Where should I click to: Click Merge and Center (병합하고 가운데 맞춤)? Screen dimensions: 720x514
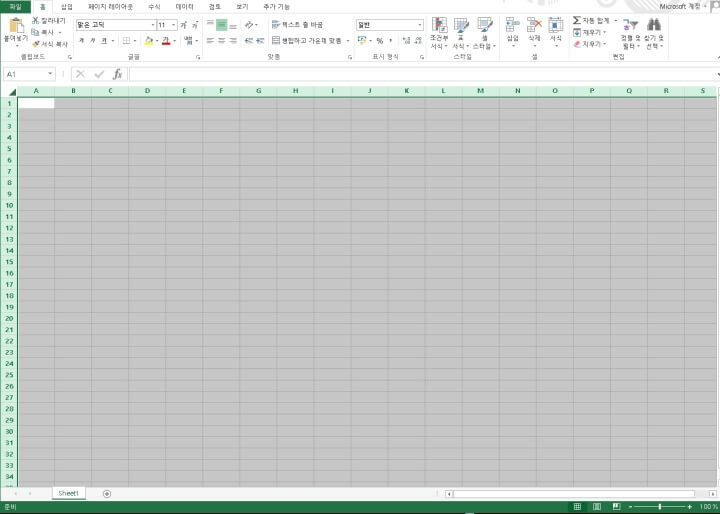[x=307, y=41]
